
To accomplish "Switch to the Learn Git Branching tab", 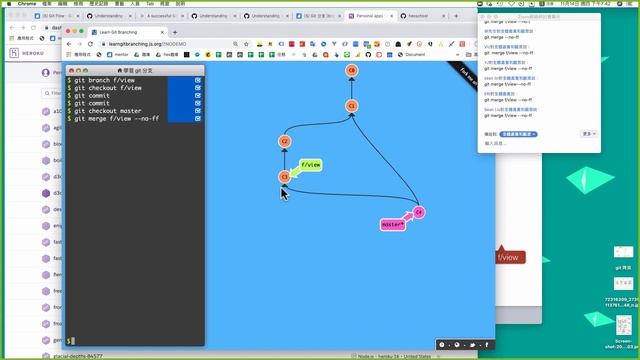I will coord(127,32).
